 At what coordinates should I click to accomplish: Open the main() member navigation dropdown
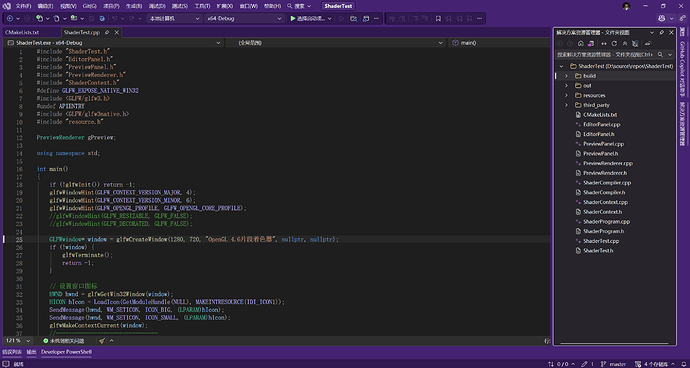[498, 43]
